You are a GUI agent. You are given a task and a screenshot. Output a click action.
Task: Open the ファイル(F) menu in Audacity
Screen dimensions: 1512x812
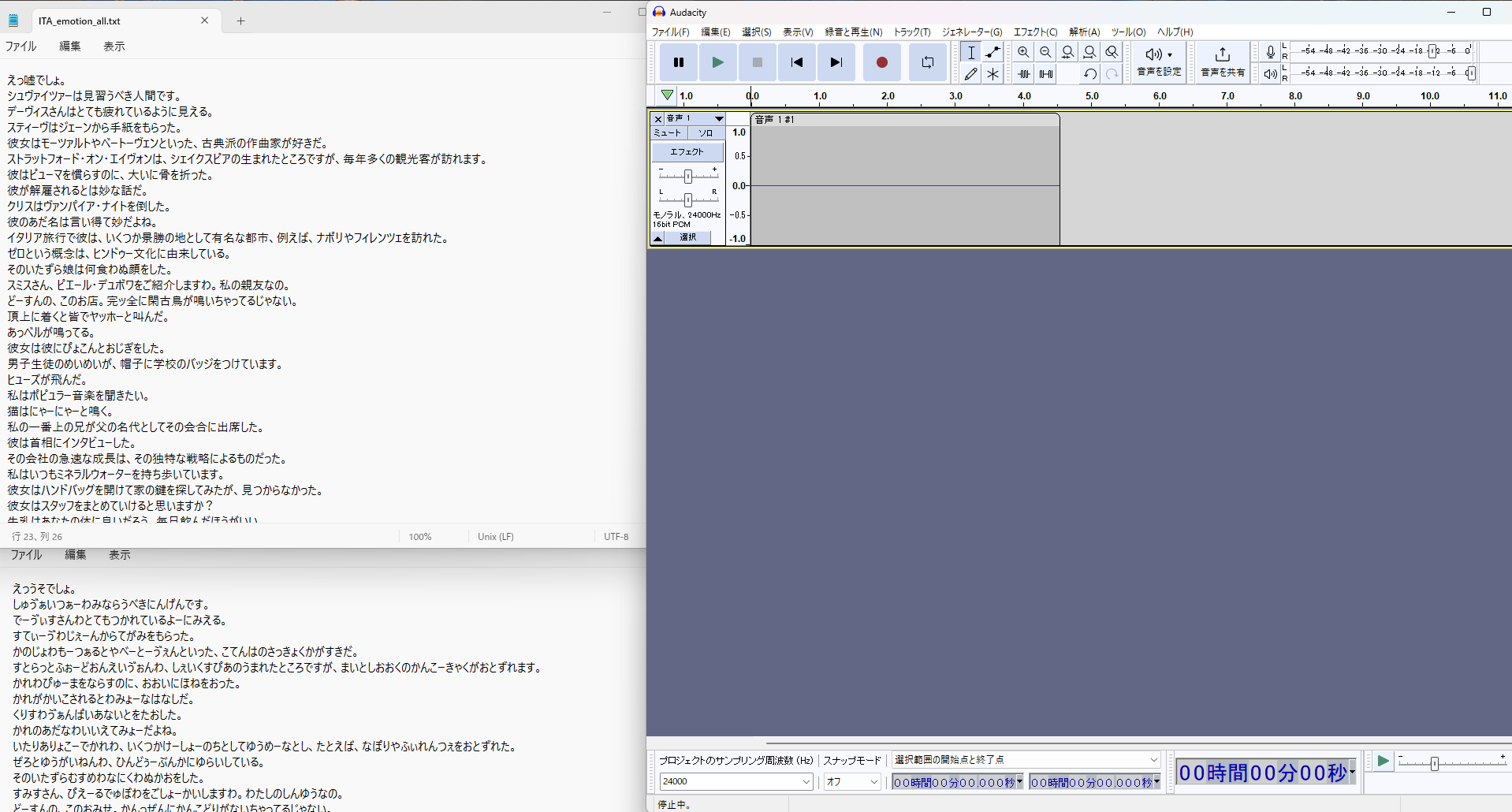670,32
